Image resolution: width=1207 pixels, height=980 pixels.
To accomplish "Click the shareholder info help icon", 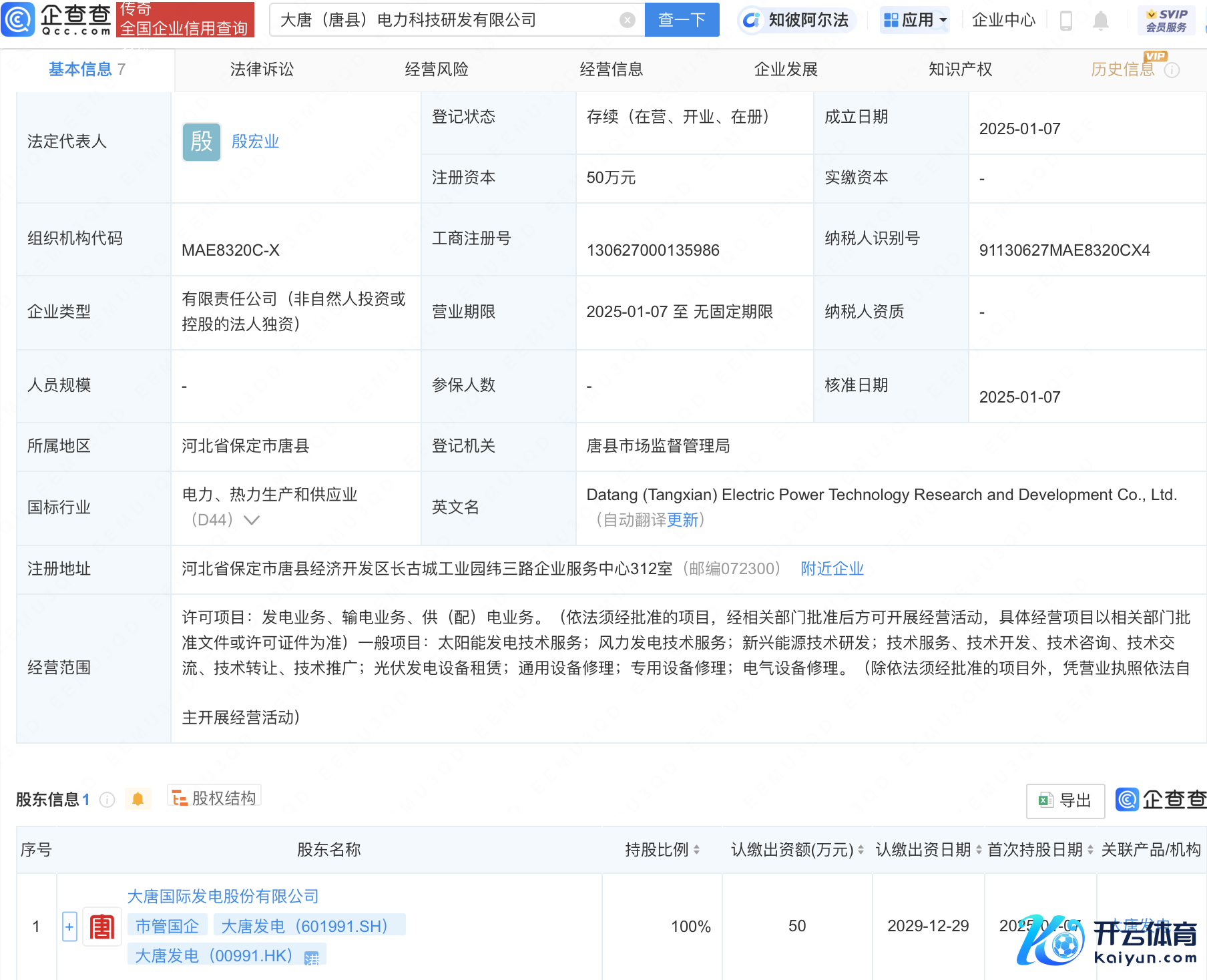I will [107, 800].
